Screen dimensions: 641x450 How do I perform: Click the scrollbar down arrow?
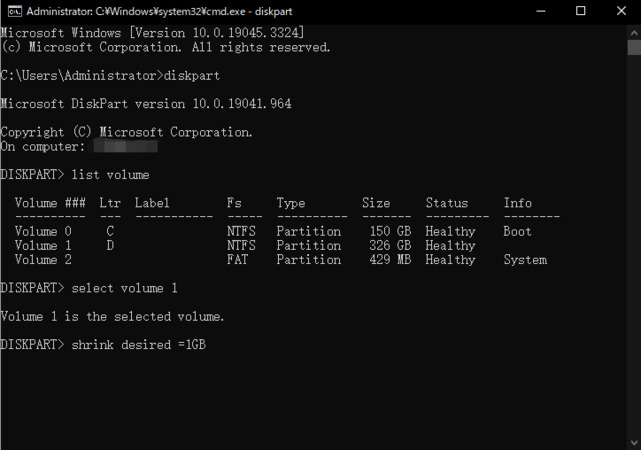[x=634, y=443]
